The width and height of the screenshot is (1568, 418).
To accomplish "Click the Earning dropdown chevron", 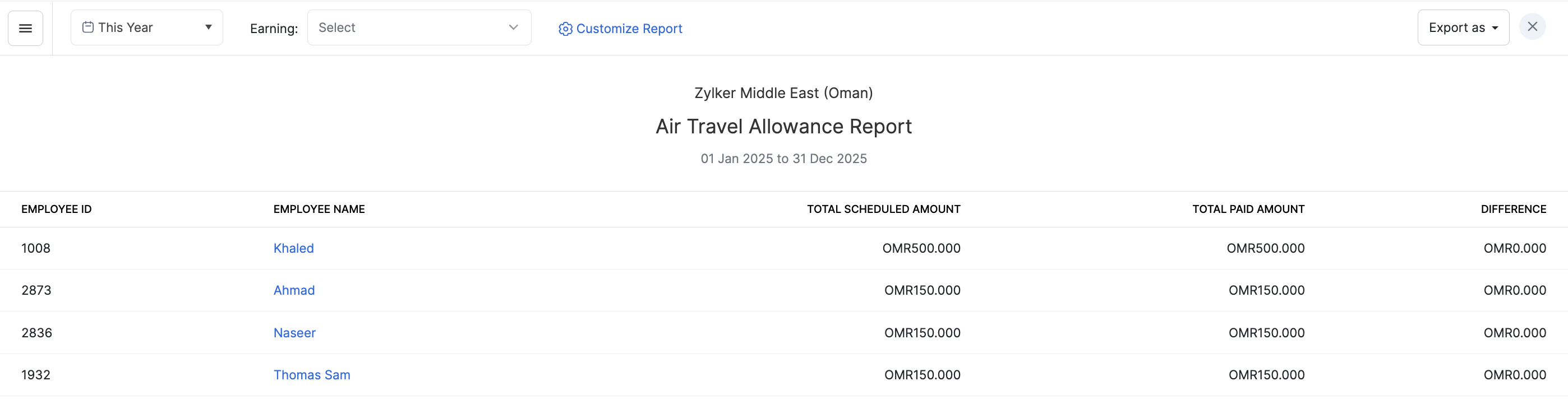I will click(513, 27).
